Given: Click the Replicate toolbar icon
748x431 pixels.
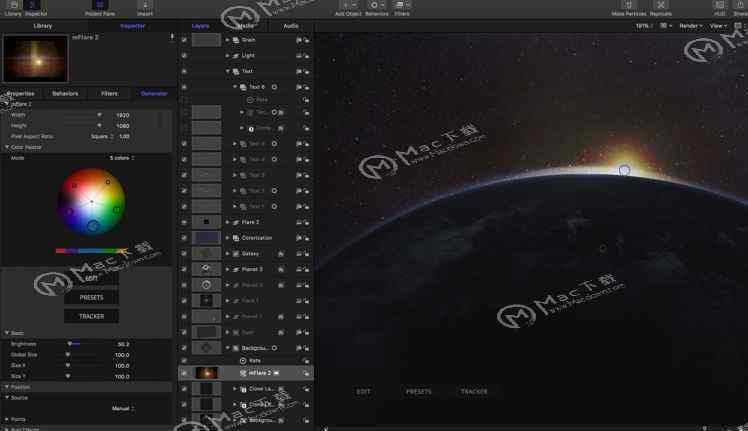Looking at the screenshot, I should (x=661, y=5).
